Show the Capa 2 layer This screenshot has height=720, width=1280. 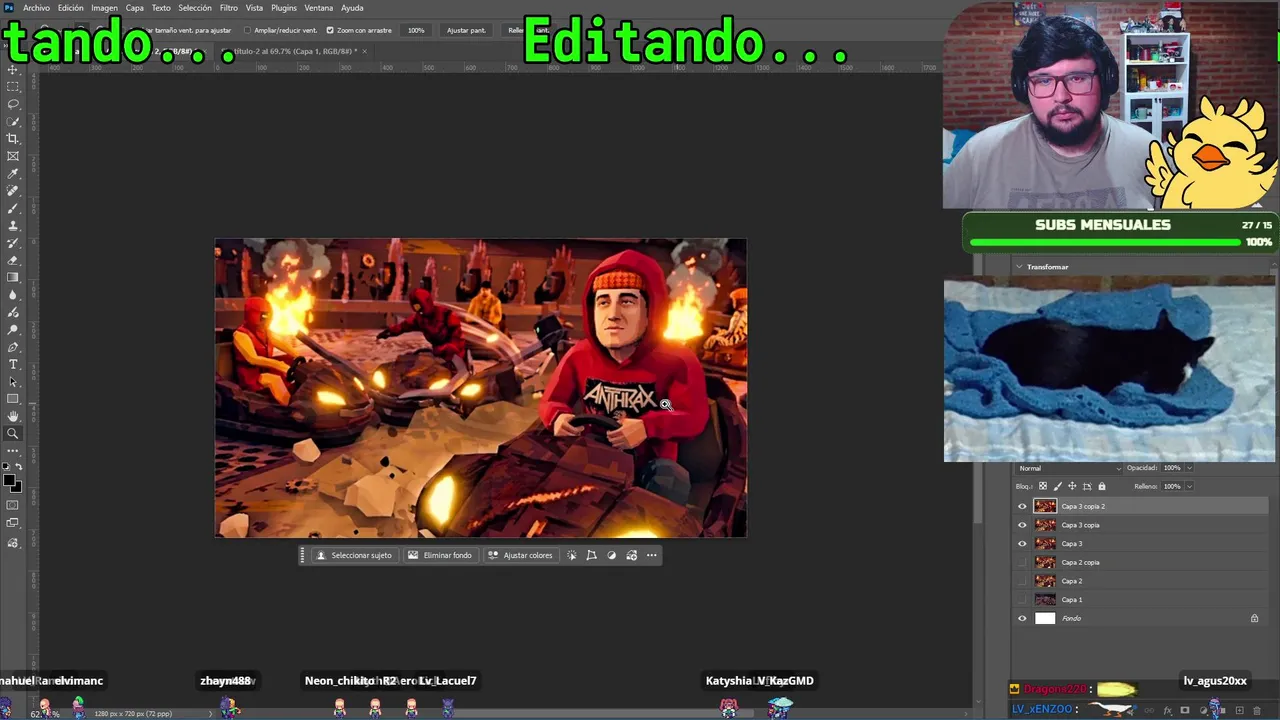pos(1022,581)
